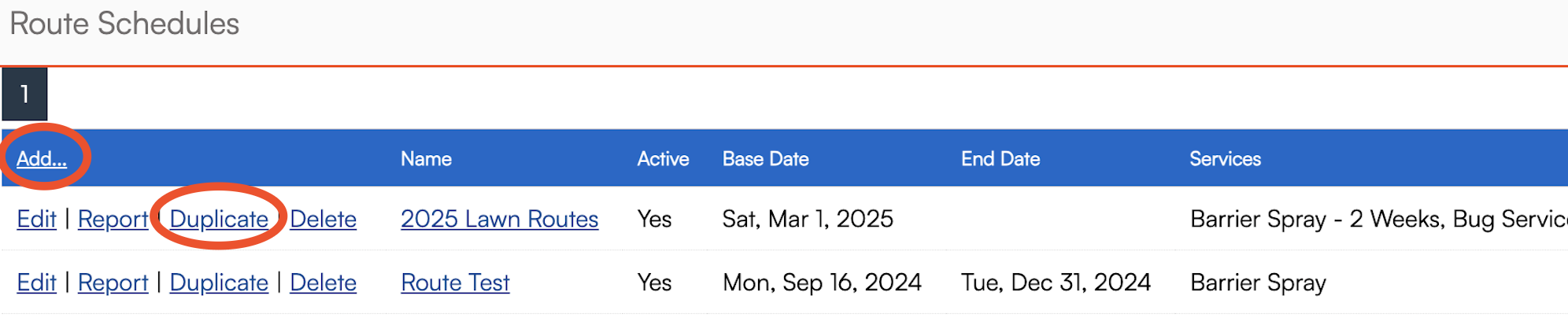Open the 2025 Lawn Routes name link

[x=499, y=220]
